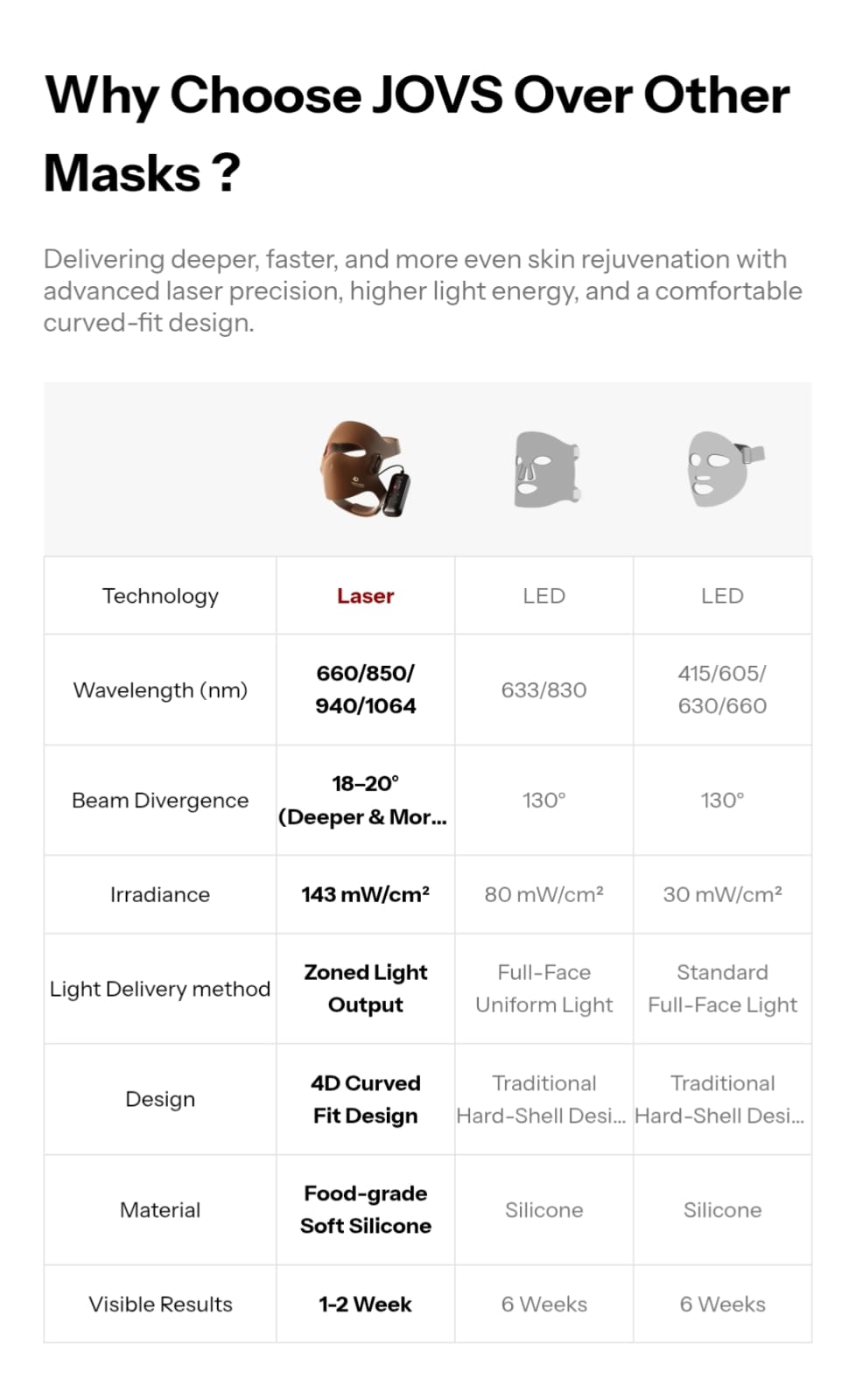Select the red Laser technology cell
Viewport: 856px width, 1400px height.
tap(366, 596)
